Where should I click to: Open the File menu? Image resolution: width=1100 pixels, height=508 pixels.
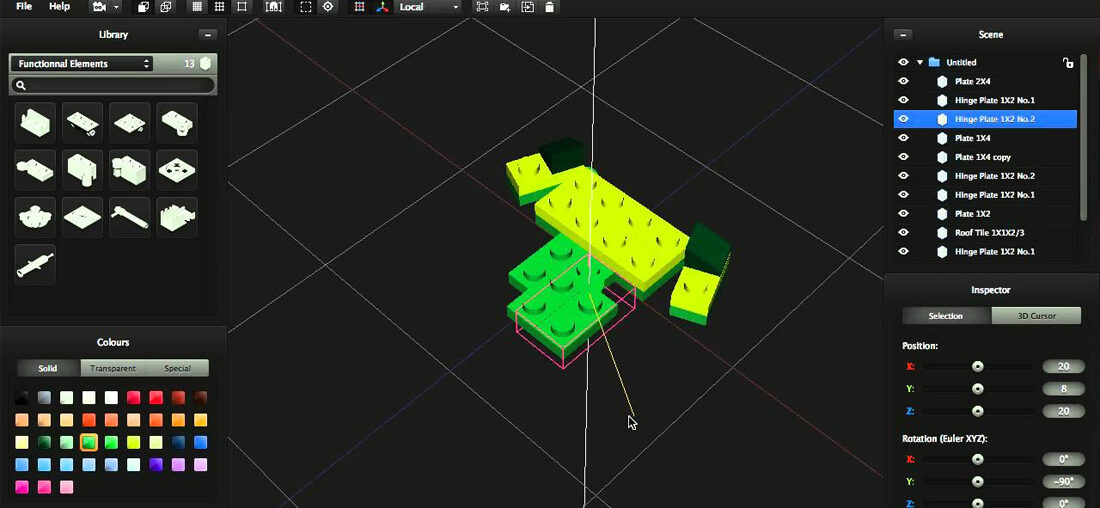(x=24, y=6)
